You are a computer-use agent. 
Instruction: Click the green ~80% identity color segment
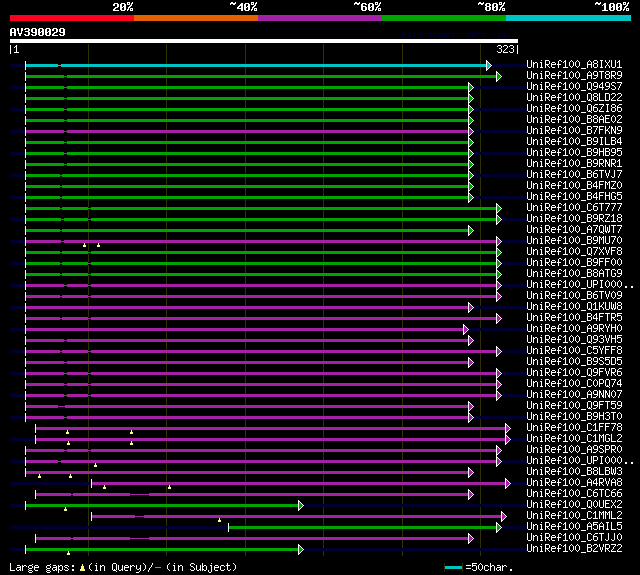pyautogui.click(x=444, y=18)
